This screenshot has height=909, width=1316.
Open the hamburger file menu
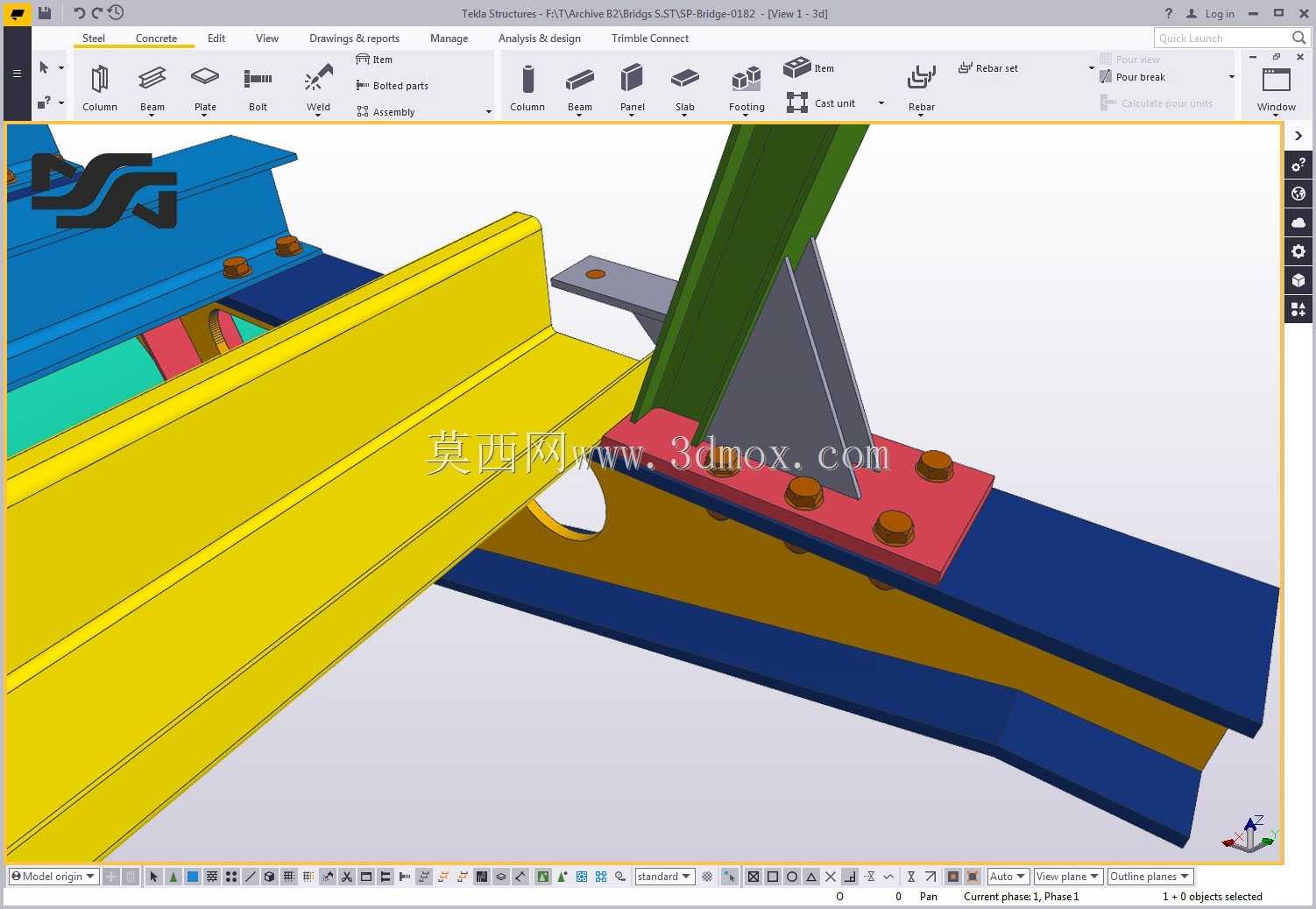point(17,74)
